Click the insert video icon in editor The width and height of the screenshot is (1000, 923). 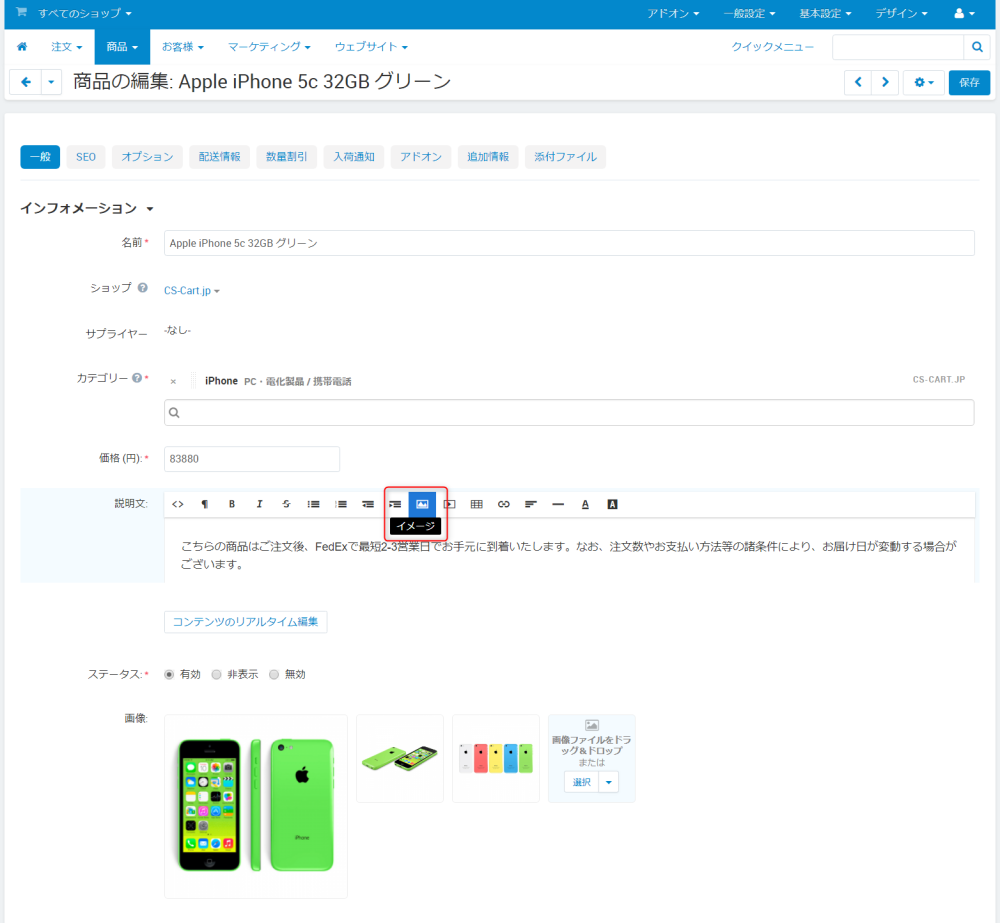coord(450,504)
